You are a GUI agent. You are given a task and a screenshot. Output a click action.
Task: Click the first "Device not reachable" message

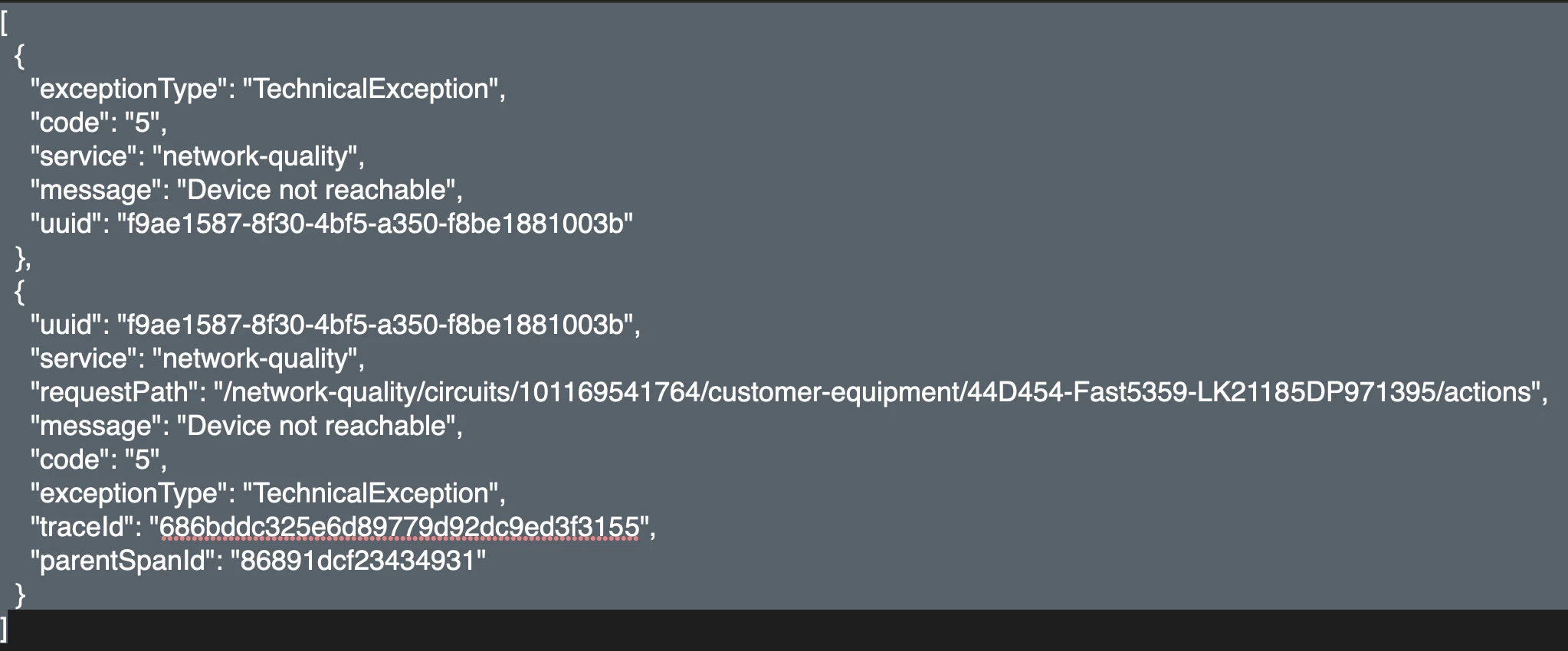pos(317,190)
